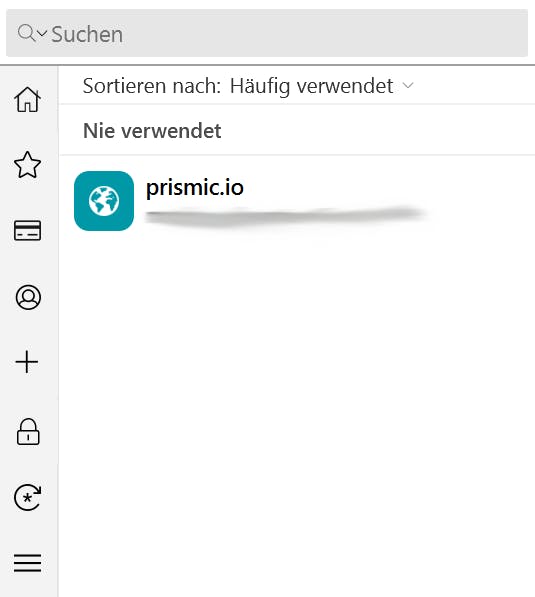The image size is (535, 597).
Task: Open the Häufig verwendet sort dropdown
Action: tap(321, 86)
